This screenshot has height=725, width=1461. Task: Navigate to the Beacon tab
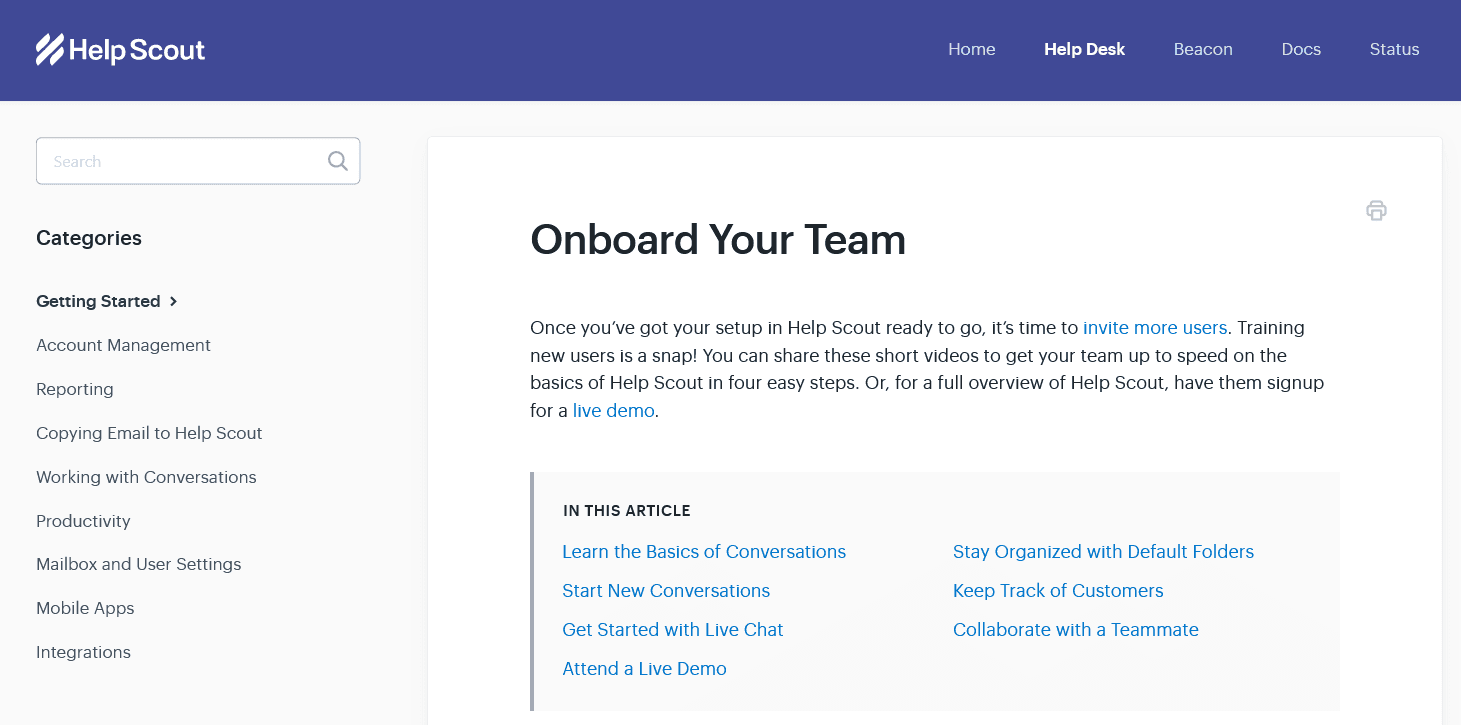[x=1202, y=49]
